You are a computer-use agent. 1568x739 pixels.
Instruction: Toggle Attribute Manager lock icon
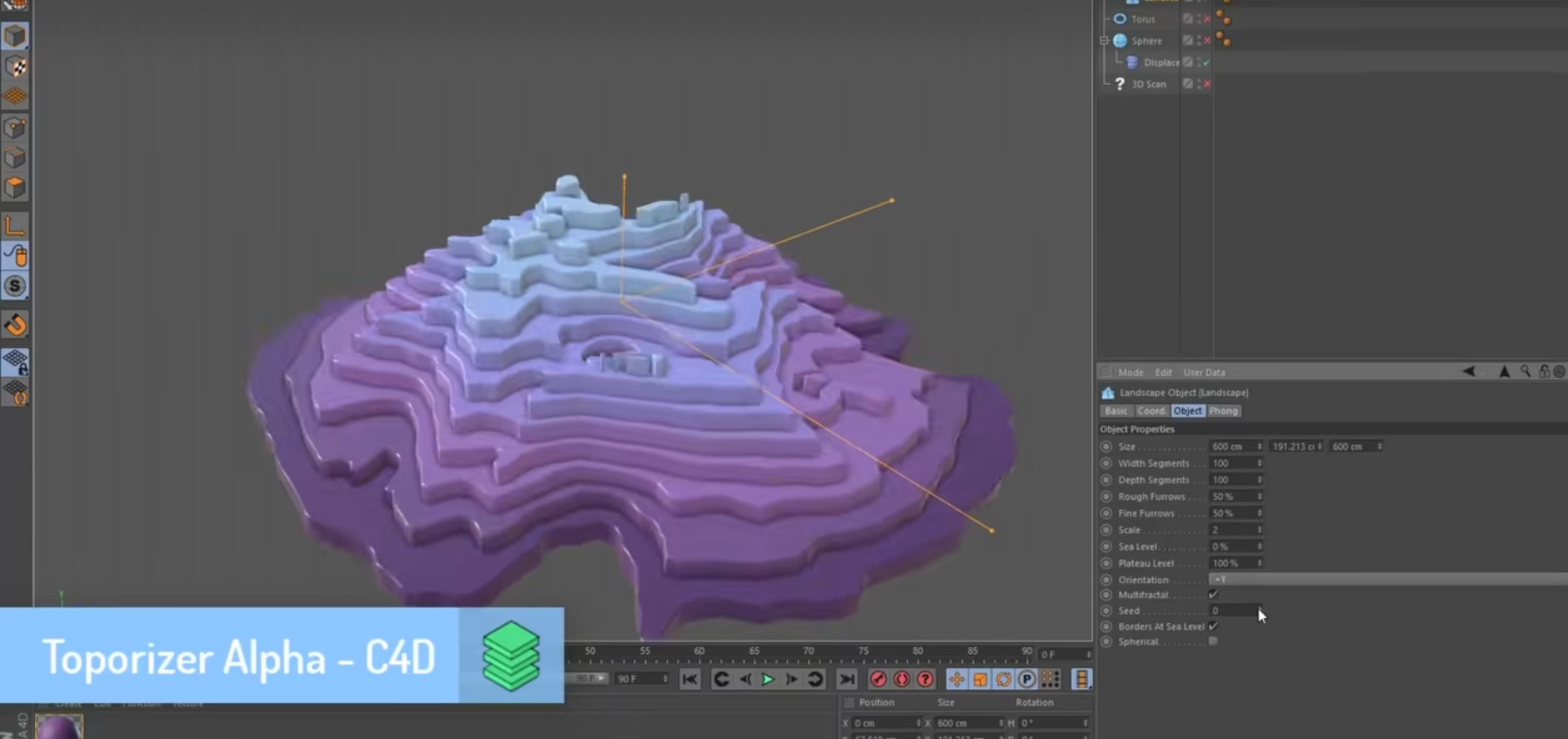point(1545,372)
